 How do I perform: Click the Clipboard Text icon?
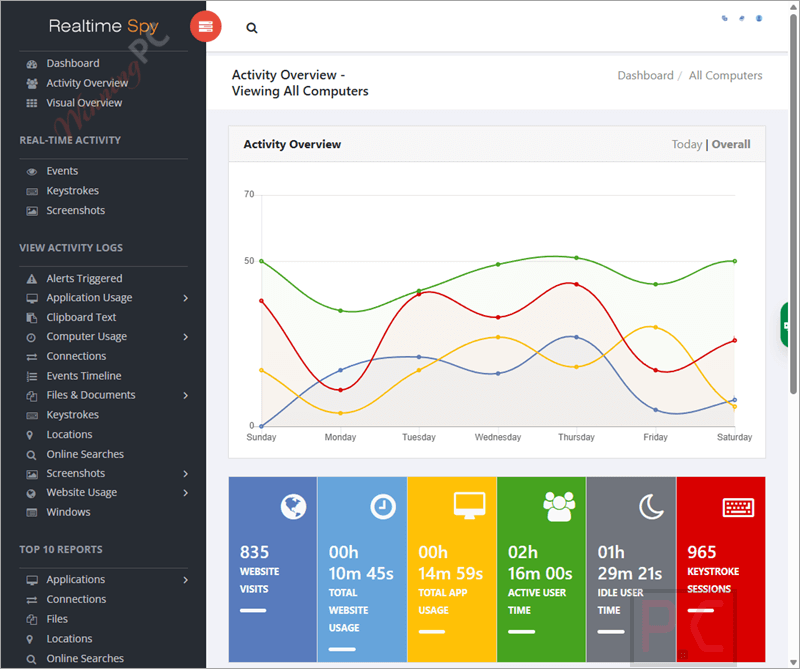[x=32, y=318]
